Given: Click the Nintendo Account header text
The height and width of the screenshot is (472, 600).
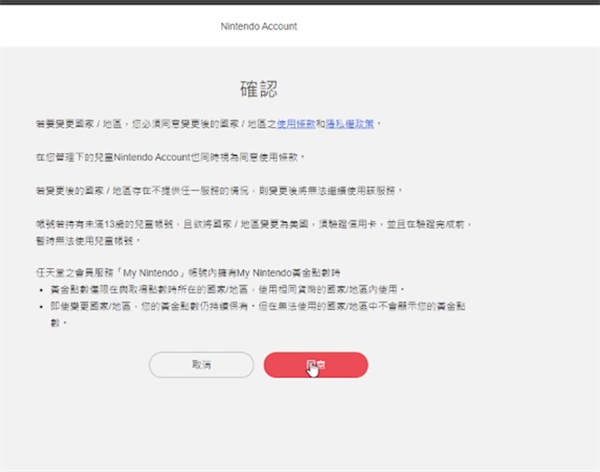Looking at the screenshot, I should pos(259,26).
